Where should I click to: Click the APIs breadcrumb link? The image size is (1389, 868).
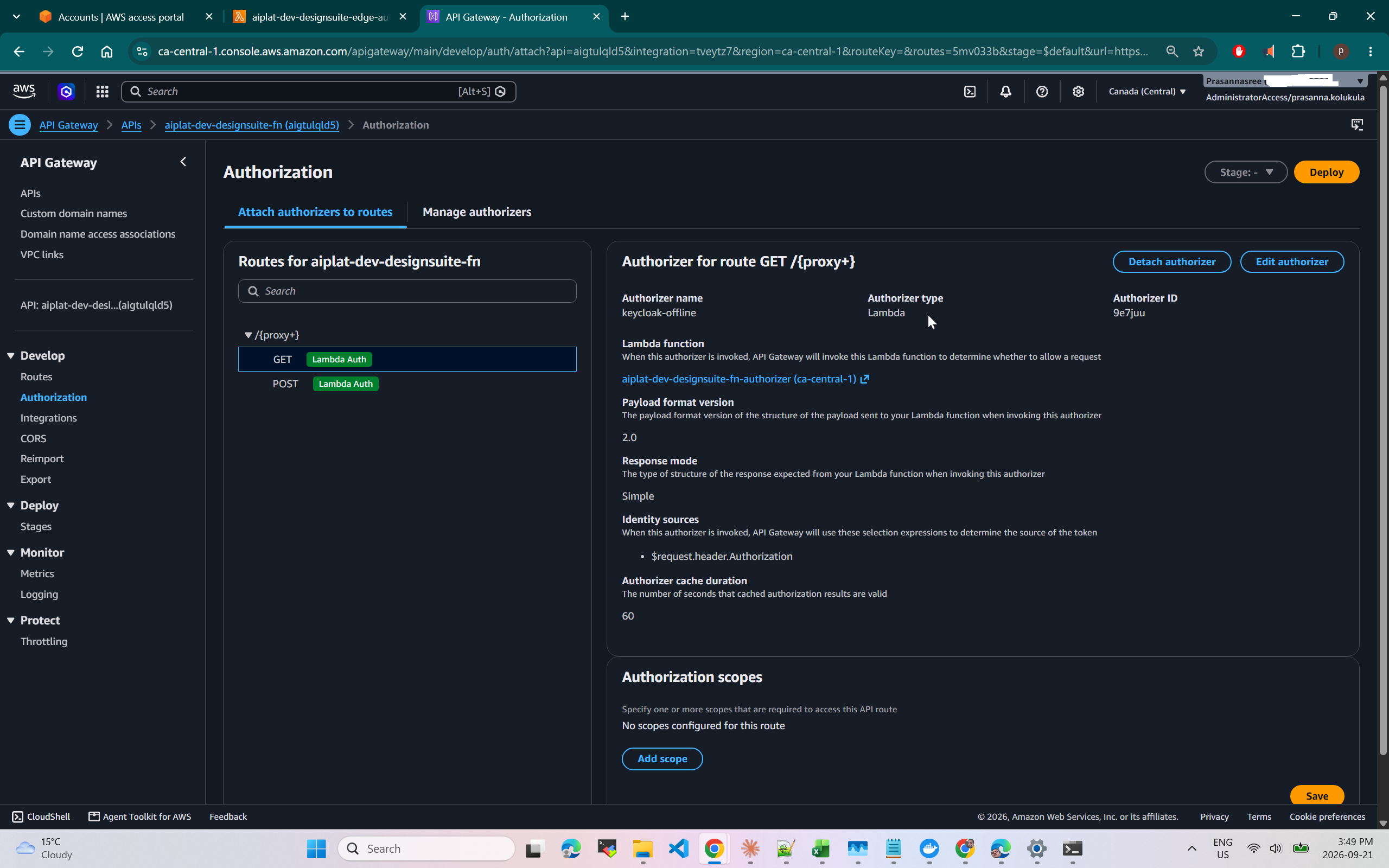tap(131, 125)
